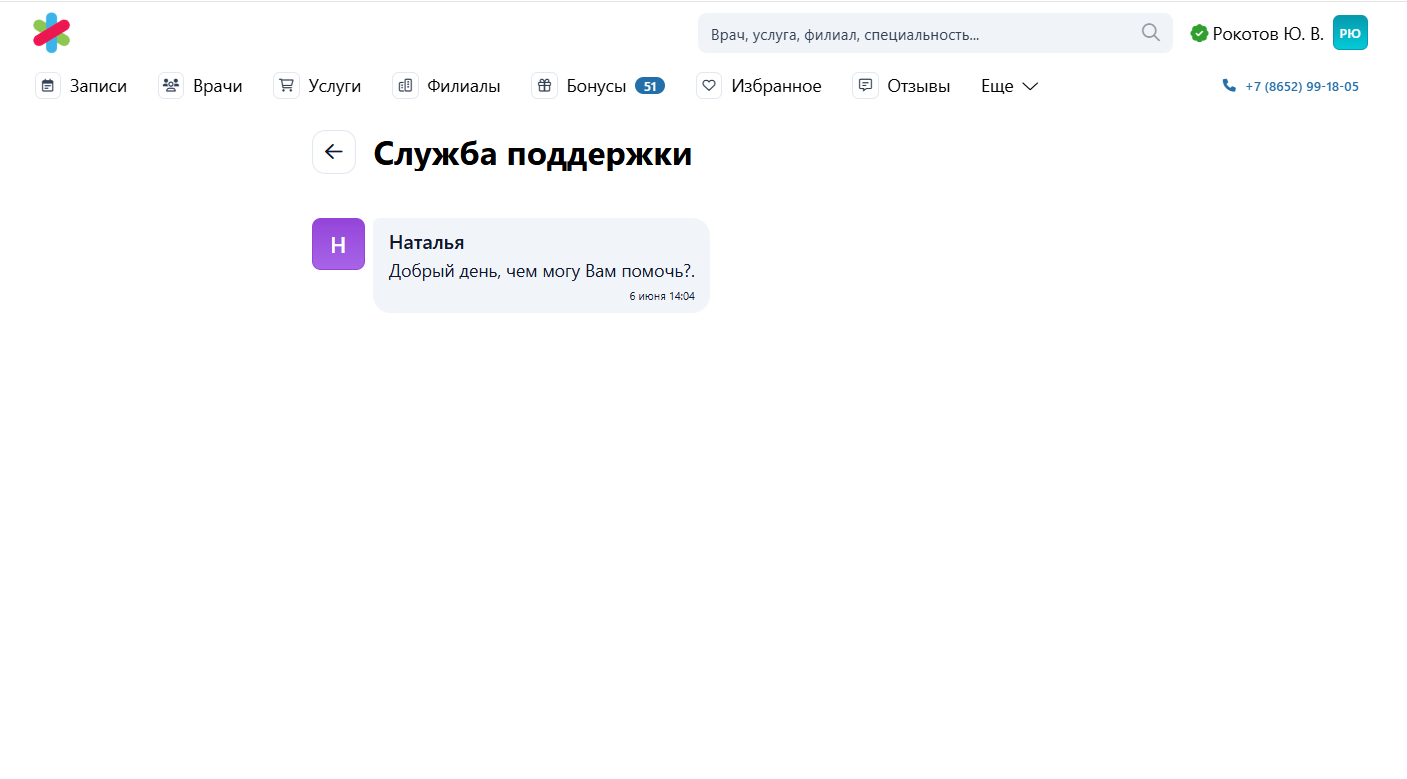Open the Записи menu item

[98, 86]
